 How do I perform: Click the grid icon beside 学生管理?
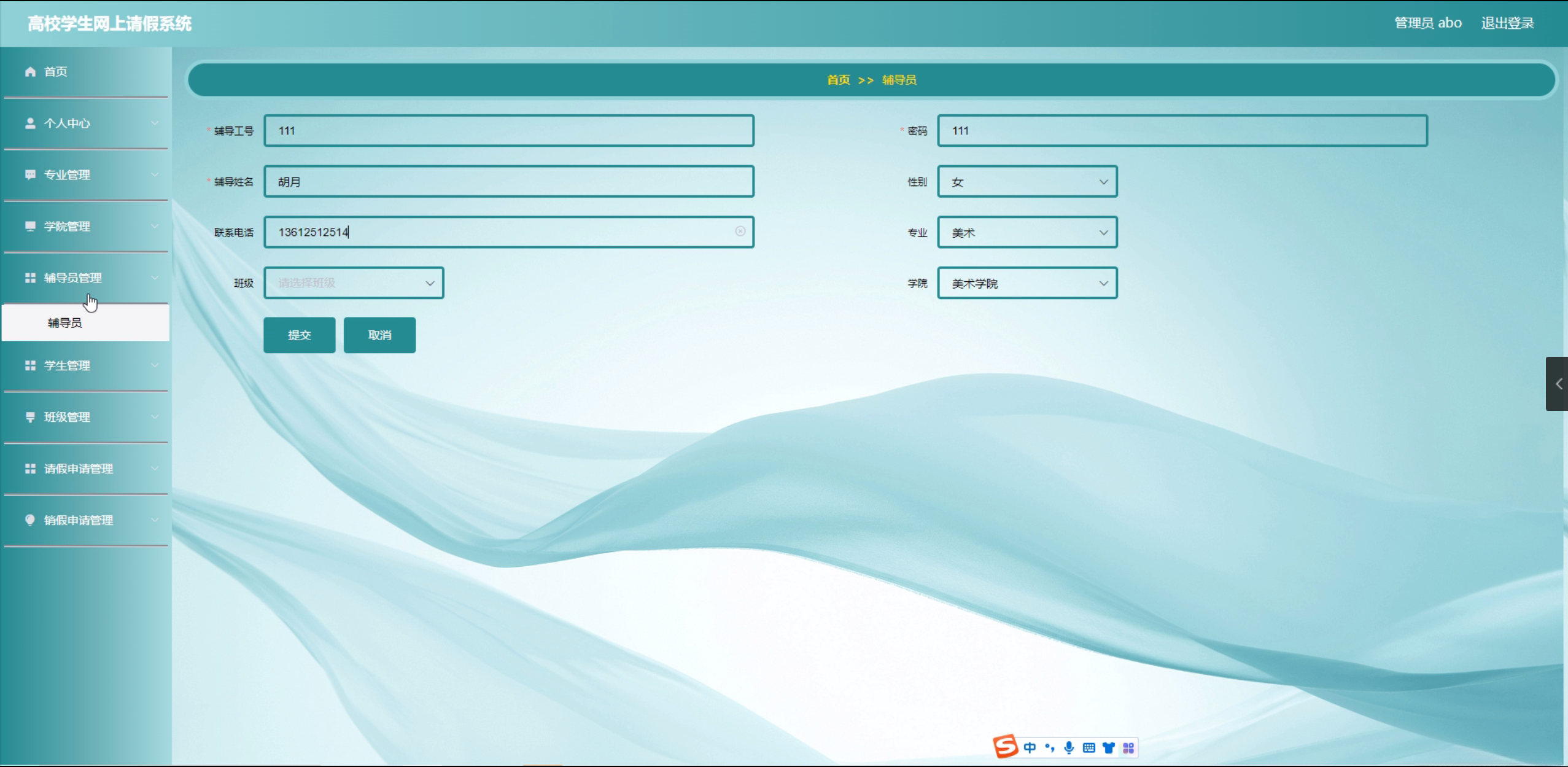30,366
